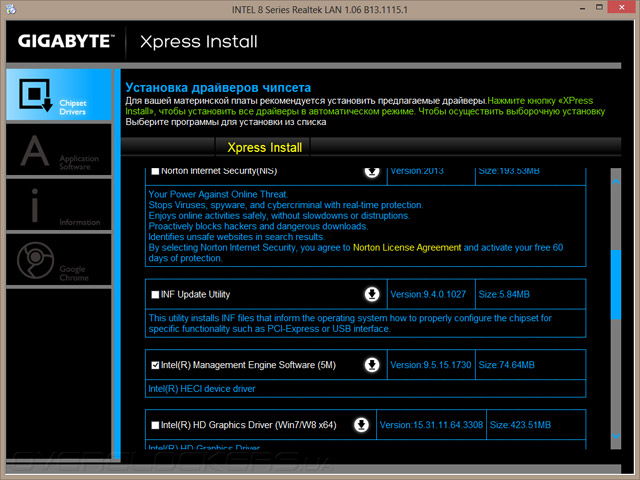
Task: Click download icon for HD Graphics Driver
Action: point(361,425)
